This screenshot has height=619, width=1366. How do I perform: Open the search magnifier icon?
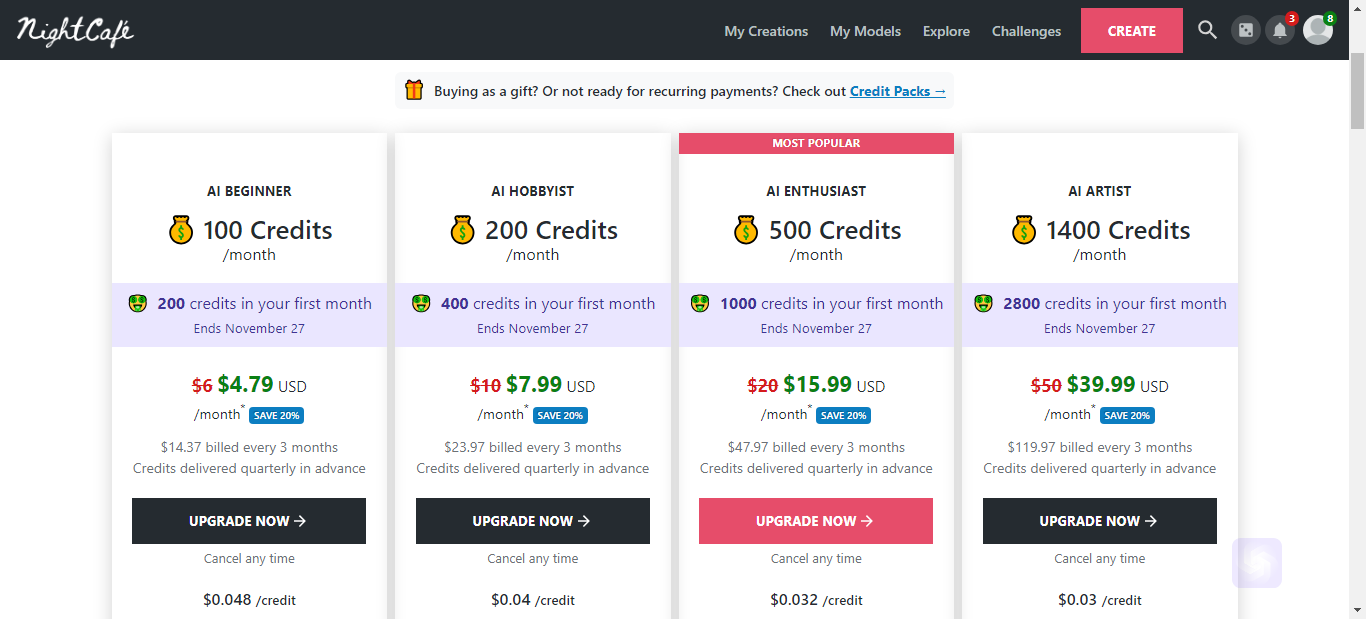pos(1207,30)
